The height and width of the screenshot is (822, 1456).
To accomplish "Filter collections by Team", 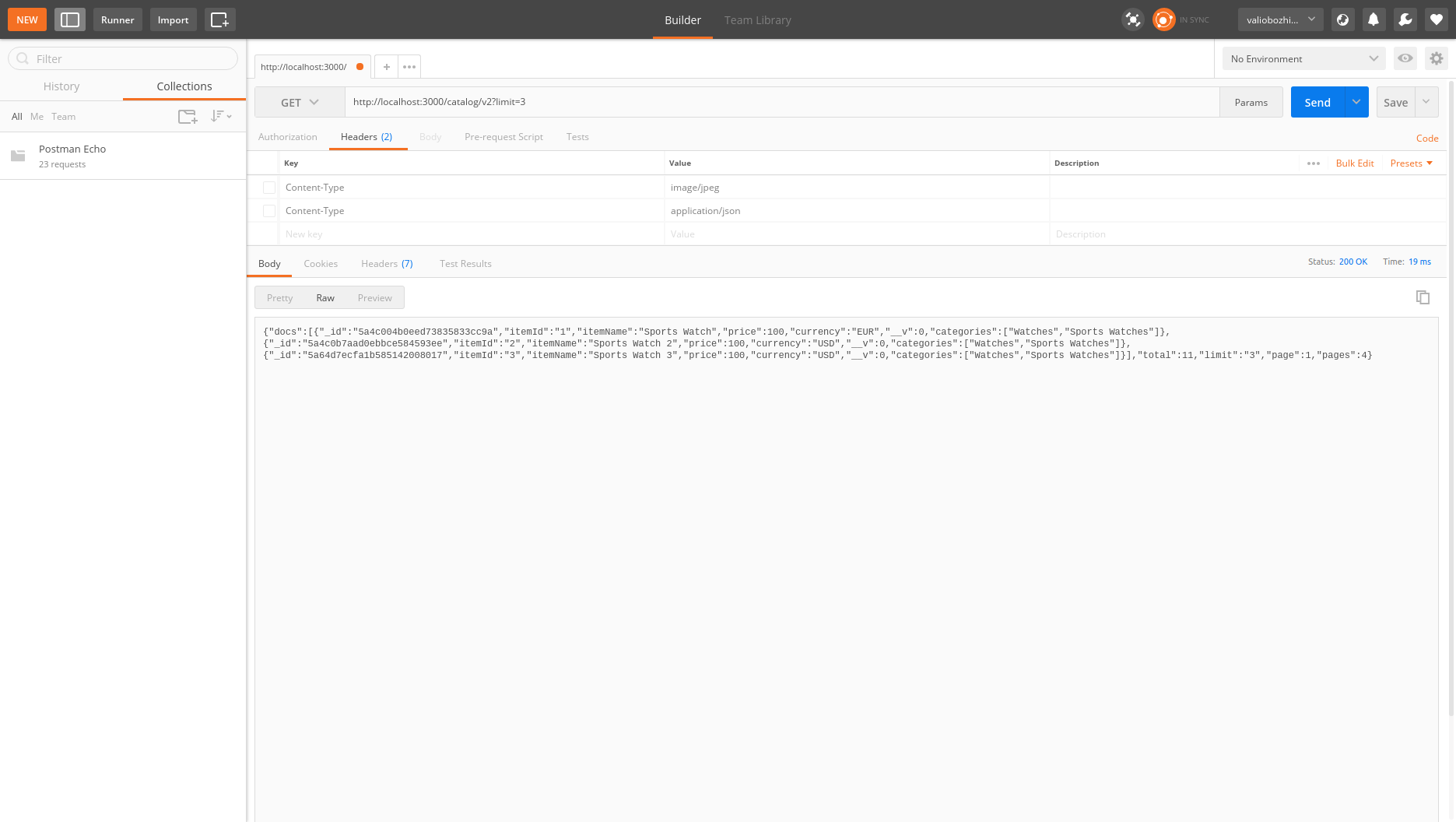I will coord(64,117).
